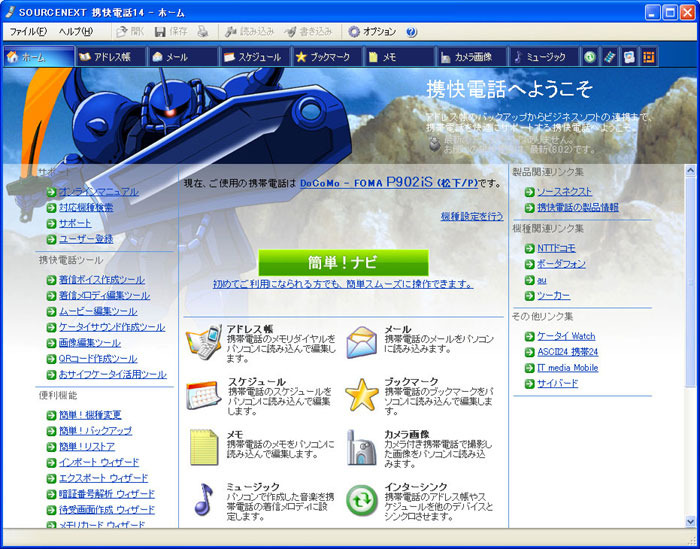The image size is (700, 549).
Task: Click the 機種設定を行う link
Action: 472,216
